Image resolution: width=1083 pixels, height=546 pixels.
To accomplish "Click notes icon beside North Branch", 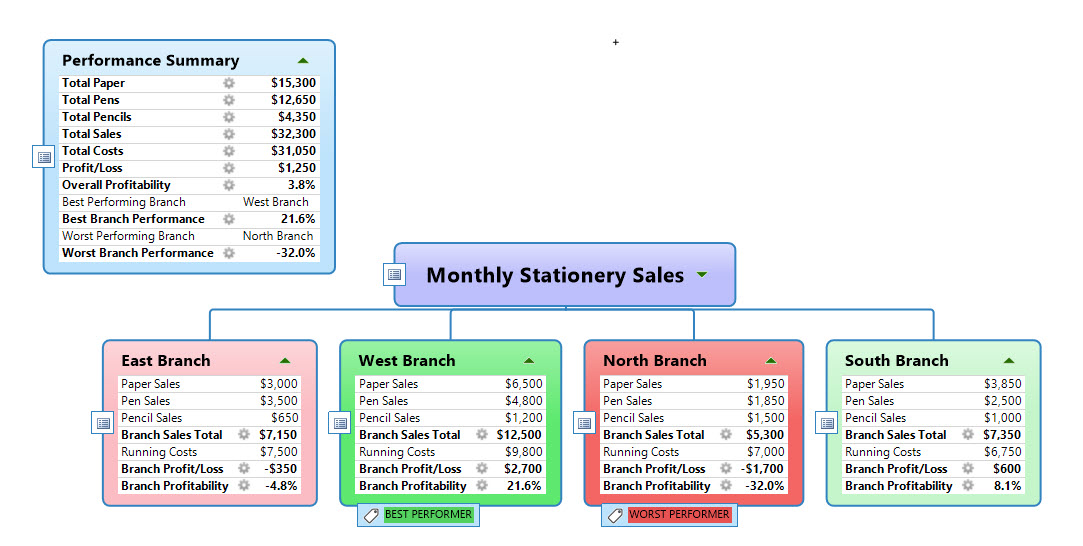I will click(x=585, y=423).
